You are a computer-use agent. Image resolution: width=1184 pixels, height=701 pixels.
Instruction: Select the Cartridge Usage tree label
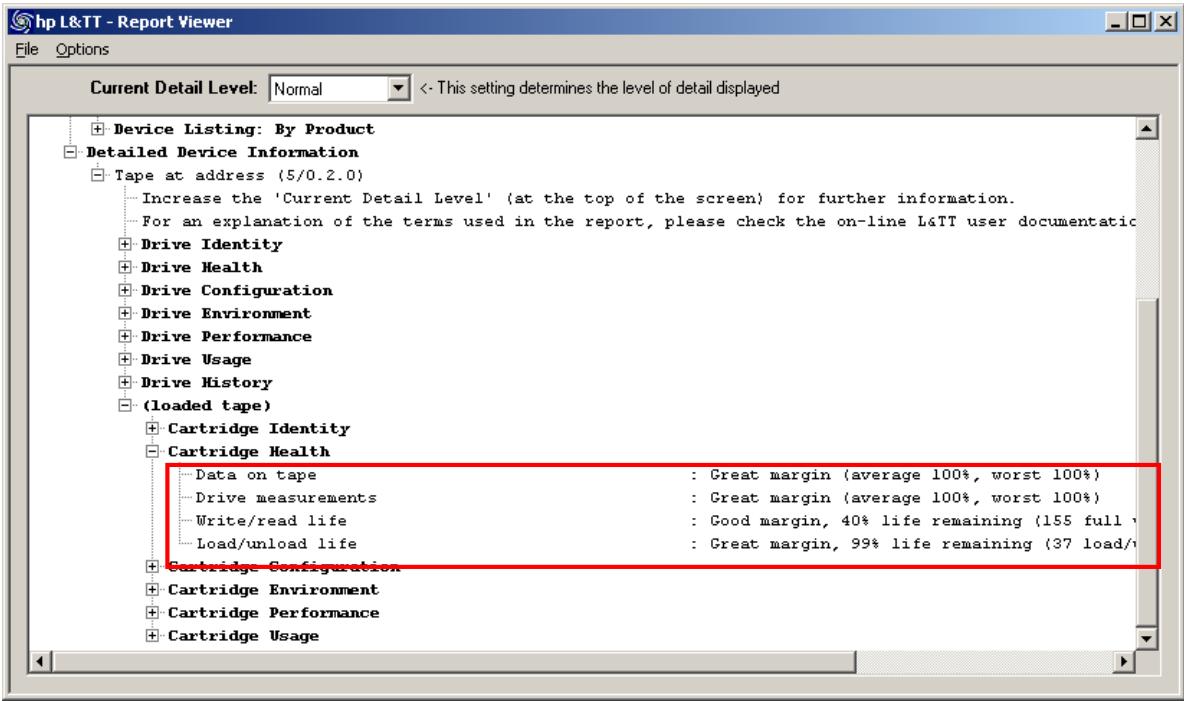coord(243,635)
